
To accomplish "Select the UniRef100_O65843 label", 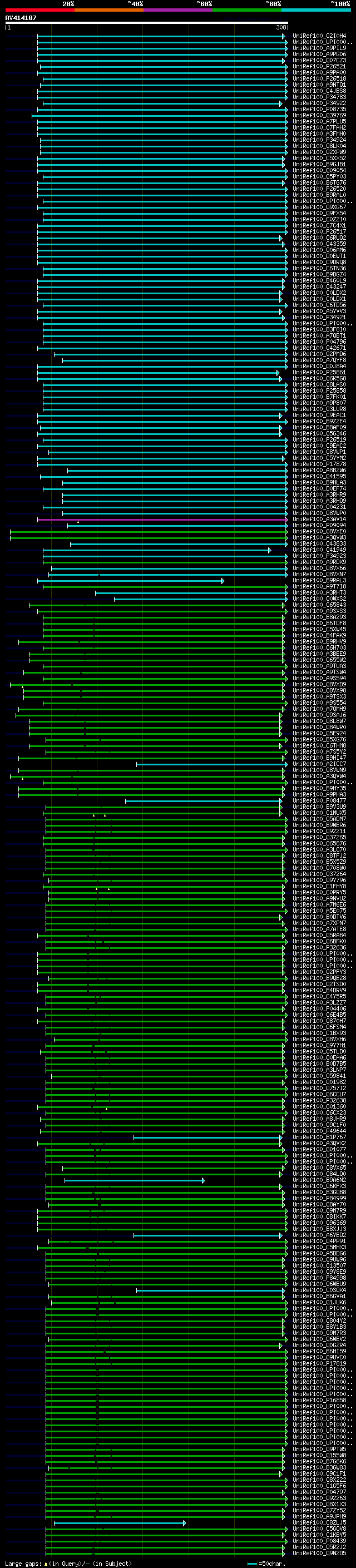I will (319, 605).
